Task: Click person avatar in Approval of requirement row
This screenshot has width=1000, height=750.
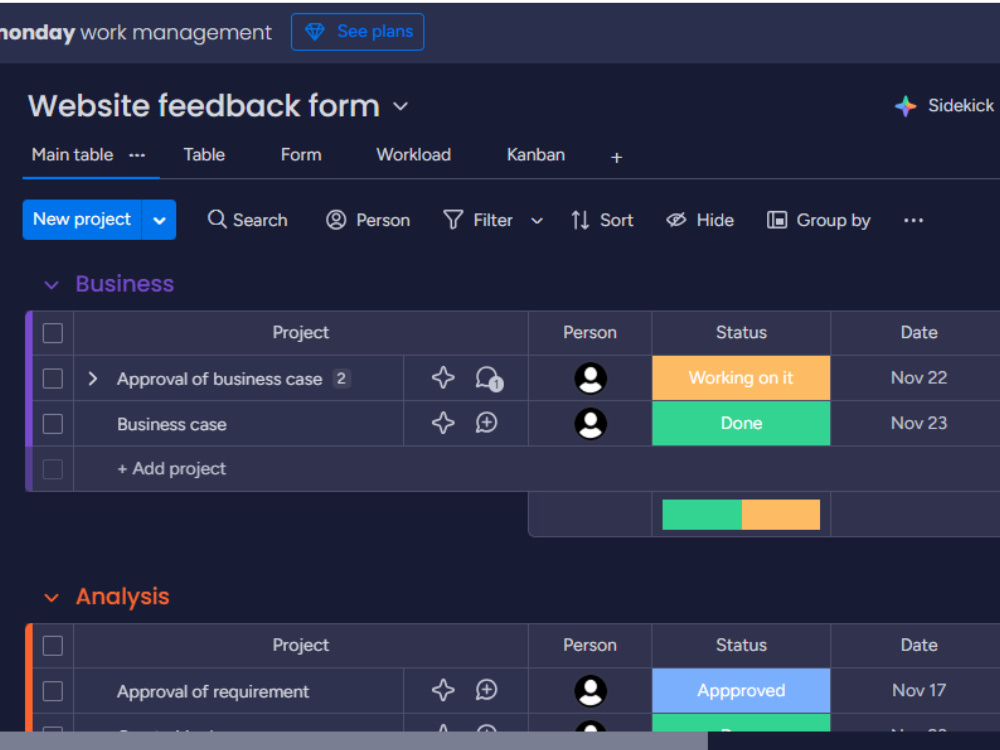Action: tap(591, 691)
